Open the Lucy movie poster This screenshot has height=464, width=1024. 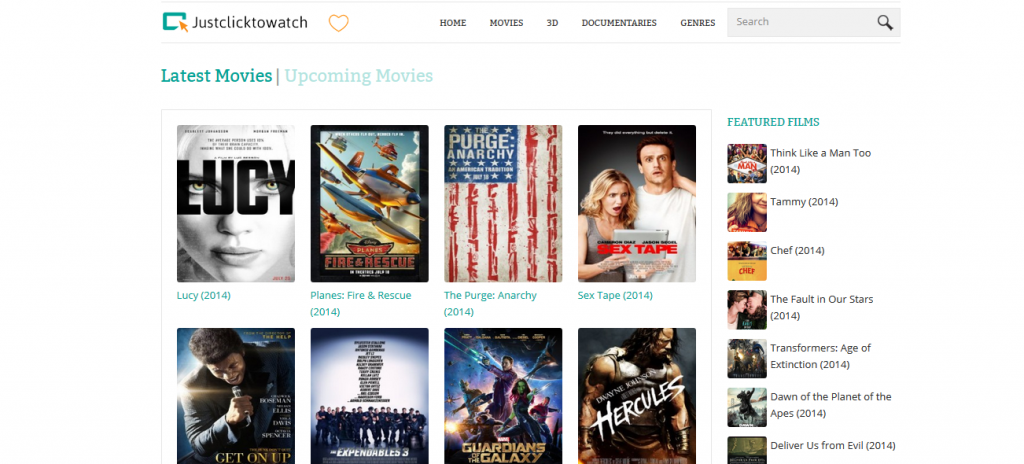(x=236, y=203)
